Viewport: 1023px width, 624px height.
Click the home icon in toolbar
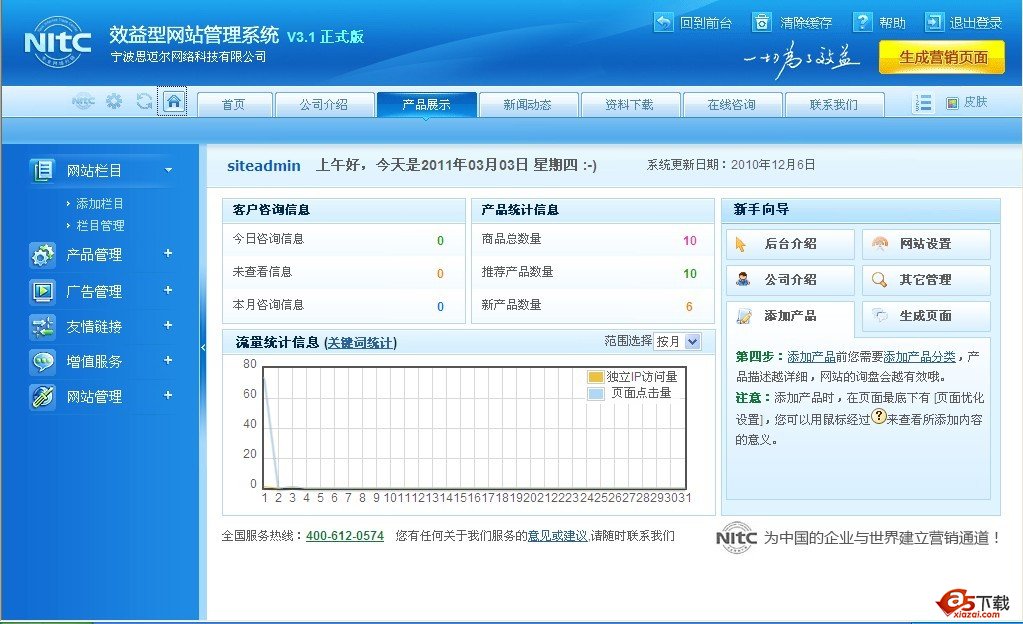pyautogui.click(x=173, y=101)
